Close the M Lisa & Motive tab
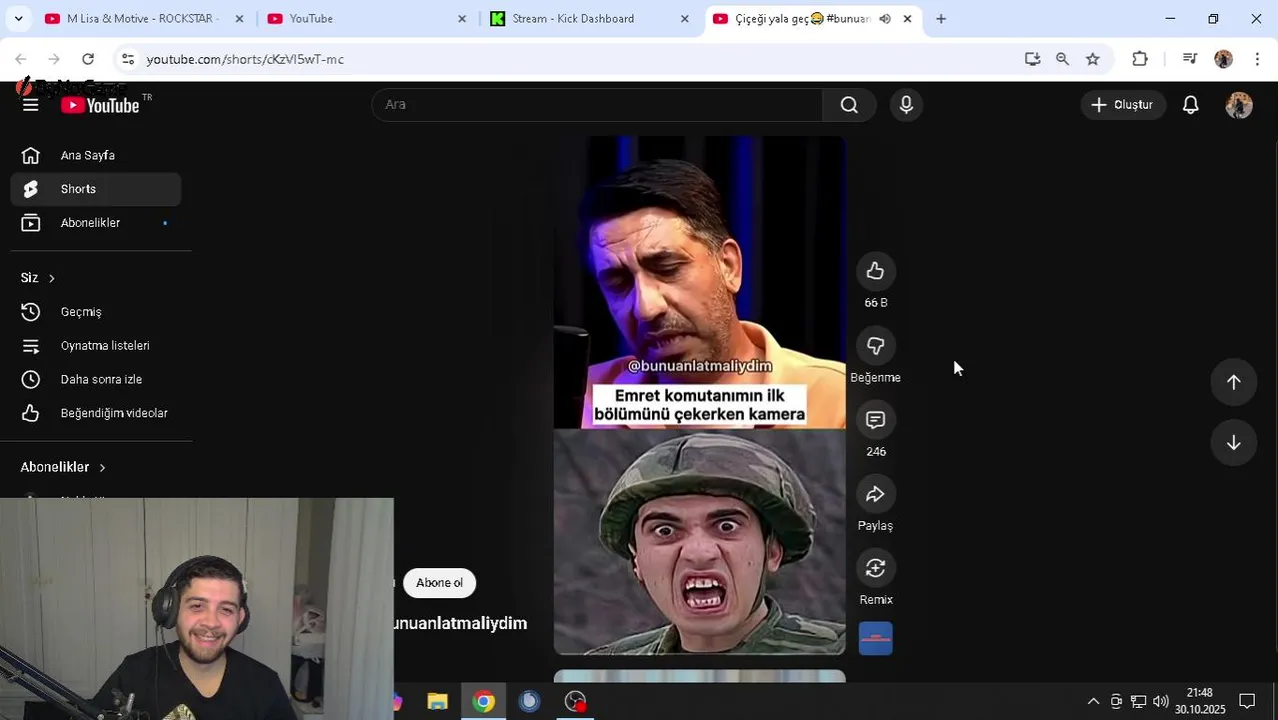This screenshot has width=1278, height=720. pos(239,19)
